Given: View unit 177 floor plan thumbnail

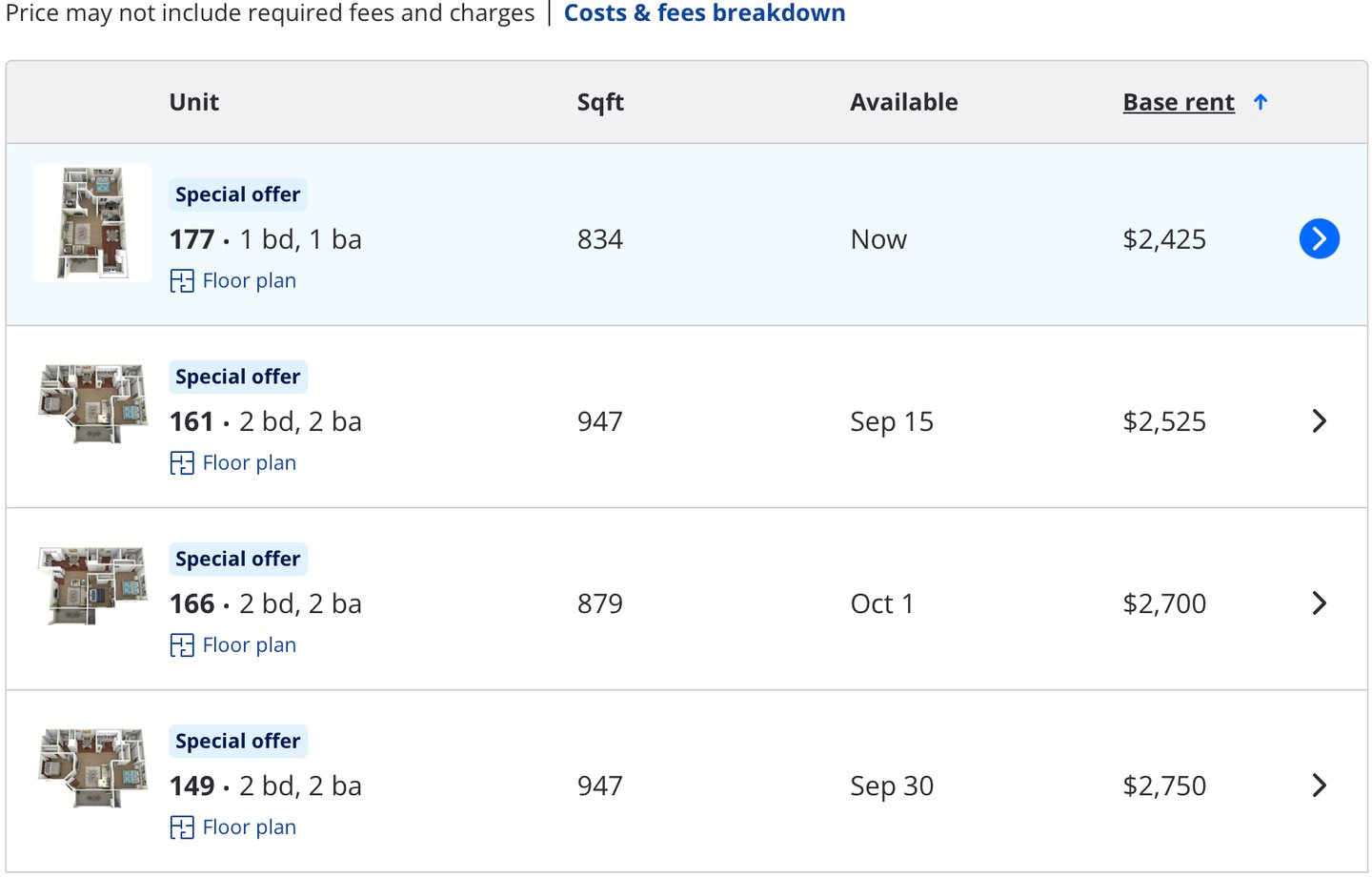Looking at the screenshot, I should [x=92, y=223].
